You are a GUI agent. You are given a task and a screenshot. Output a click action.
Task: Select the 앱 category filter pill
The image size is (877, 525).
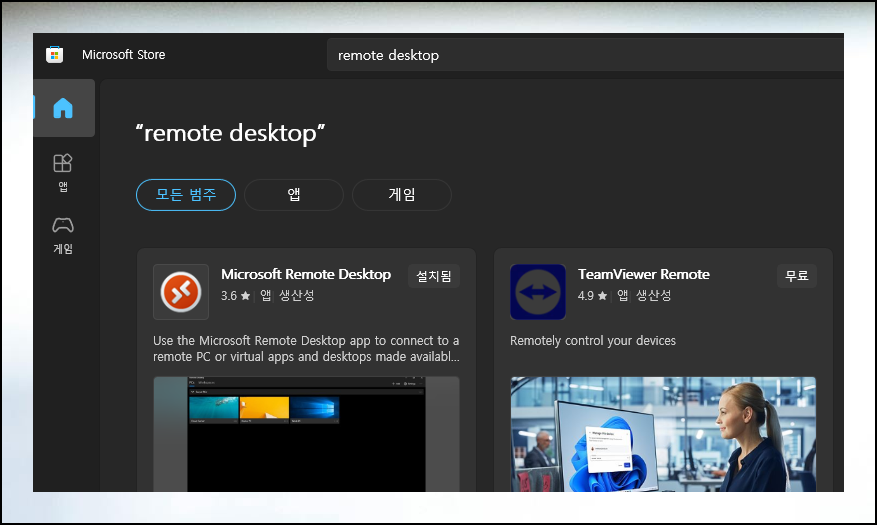point(294,195)
